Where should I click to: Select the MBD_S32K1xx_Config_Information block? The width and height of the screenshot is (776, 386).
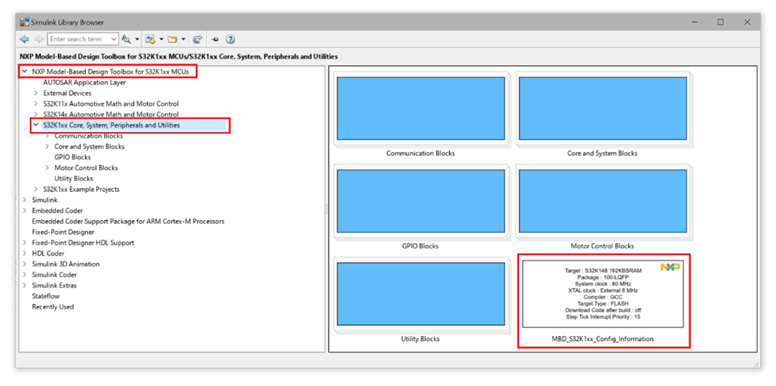tap(603, 294)
